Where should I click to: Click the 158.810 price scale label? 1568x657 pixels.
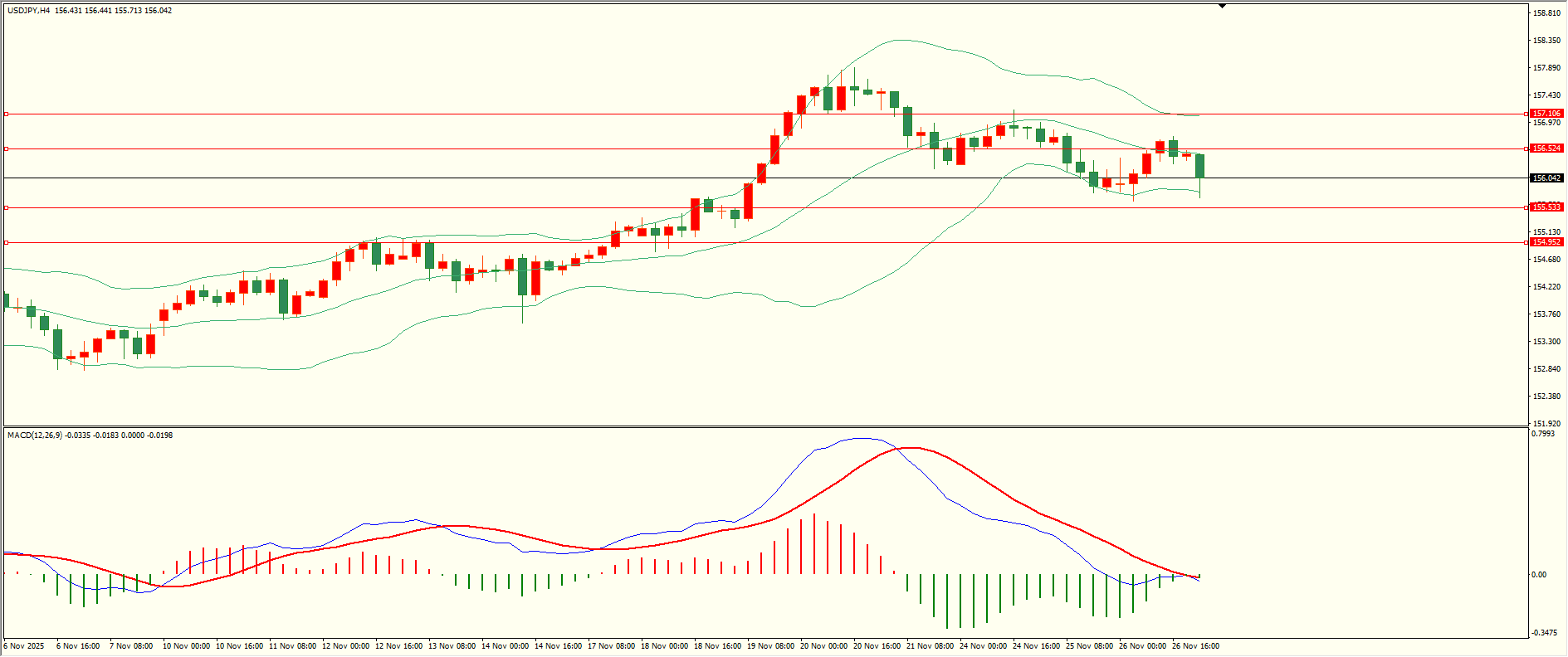[x=1546, y=13]
